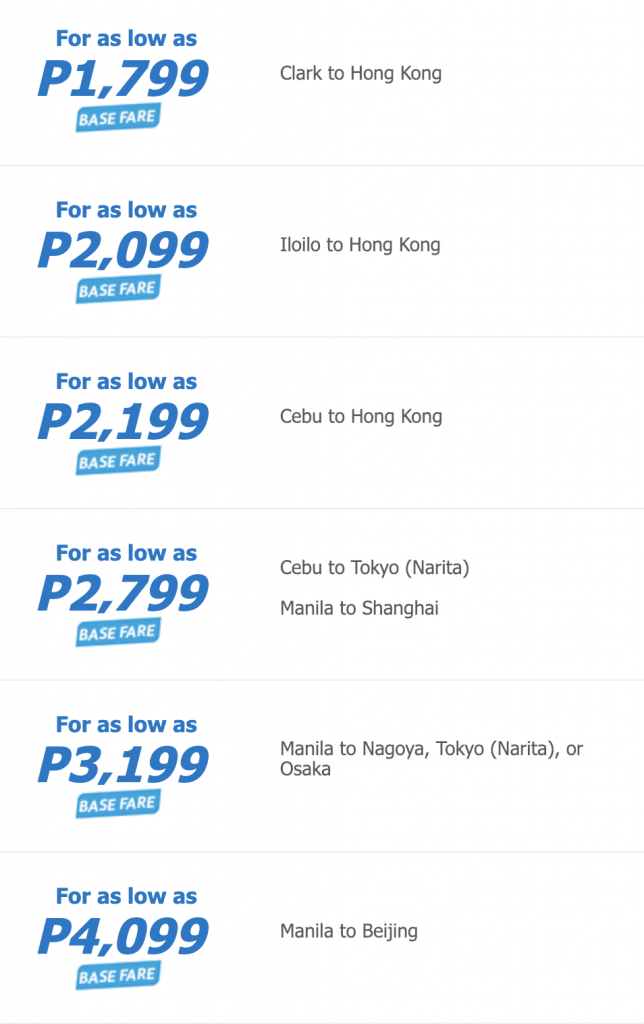Click the BASE FARE badge under P2,199
Image resolution: width=644 pixels, height=1024 pixels.
pos(118,461)
